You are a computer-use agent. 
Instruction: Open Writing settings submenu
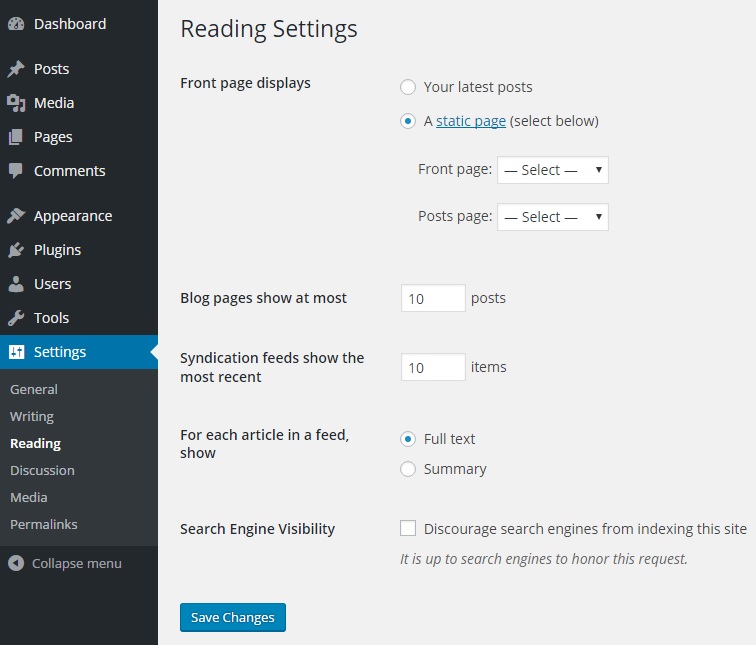click(32, 417)
